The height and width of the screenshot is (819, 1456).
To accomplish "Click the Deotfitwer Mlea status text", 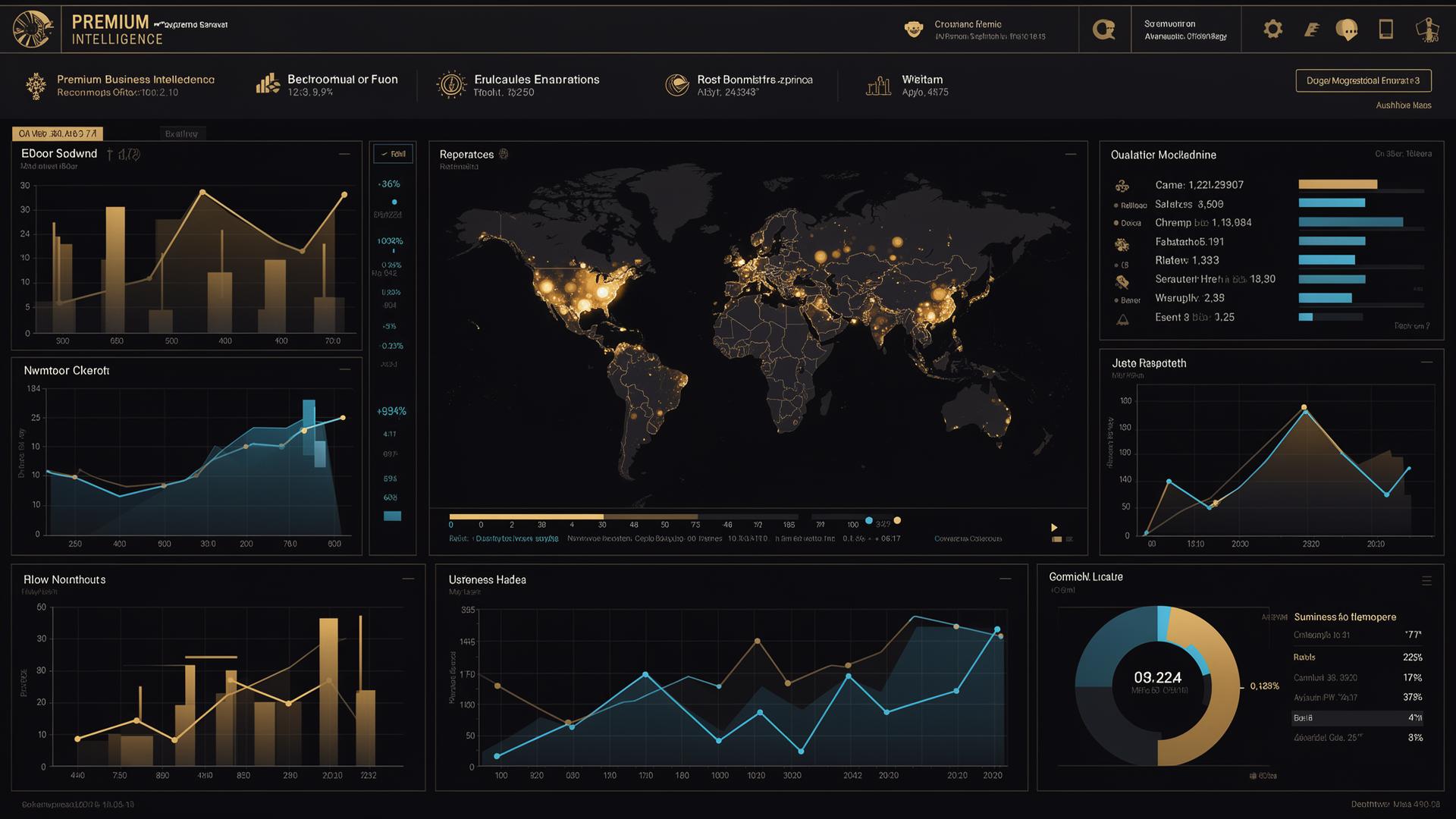I will point(1395,805).
